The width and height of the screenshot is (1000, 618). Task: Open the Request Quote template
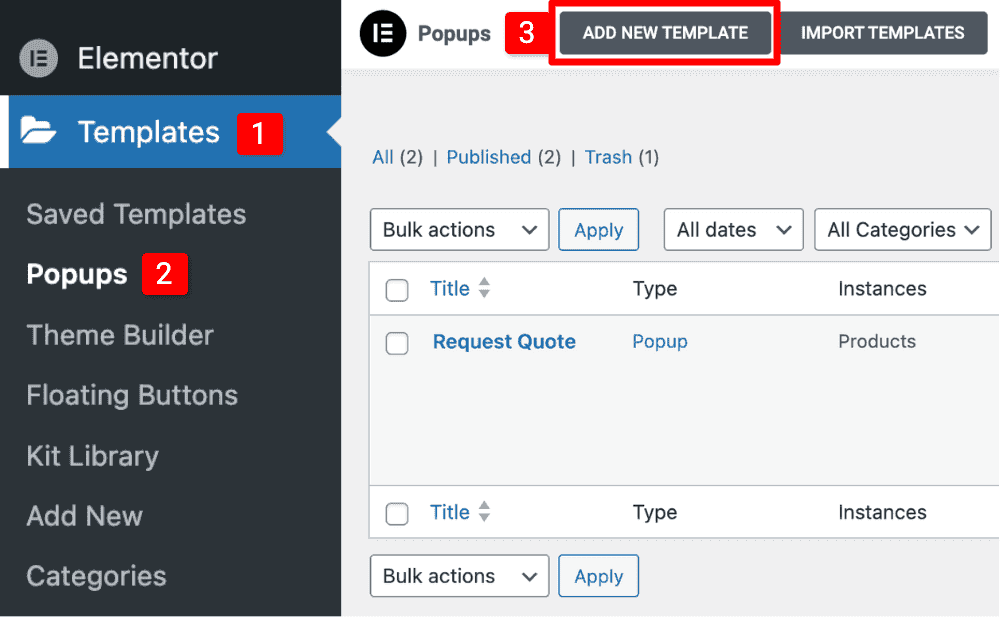[x=504, y=342]
